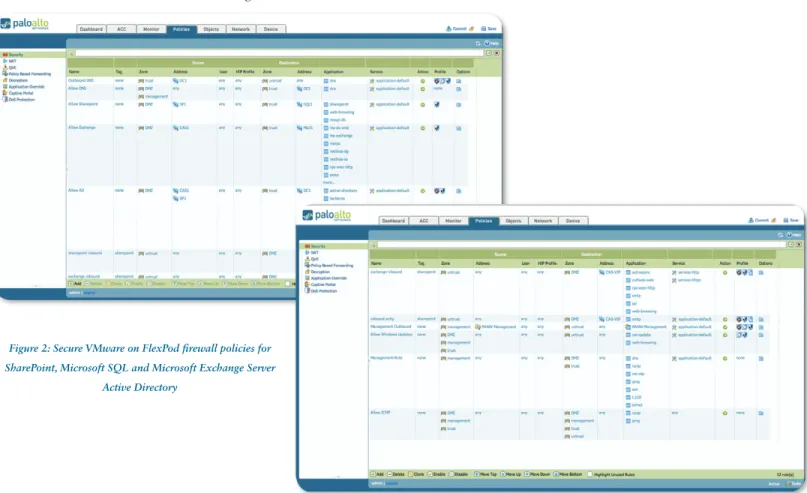Switch to Monitor tab in front window
807x493 pixels.
[x=453, y=221]
